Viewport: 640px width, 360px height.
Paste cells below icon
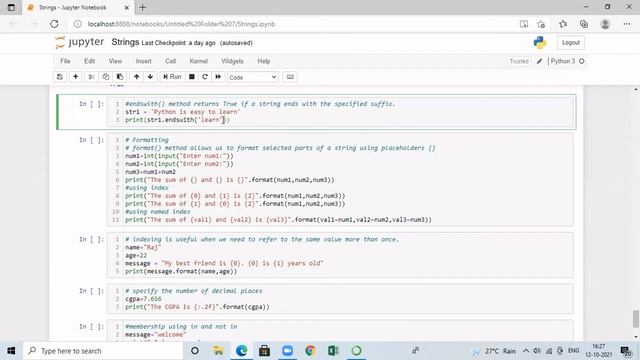[120, 77]
